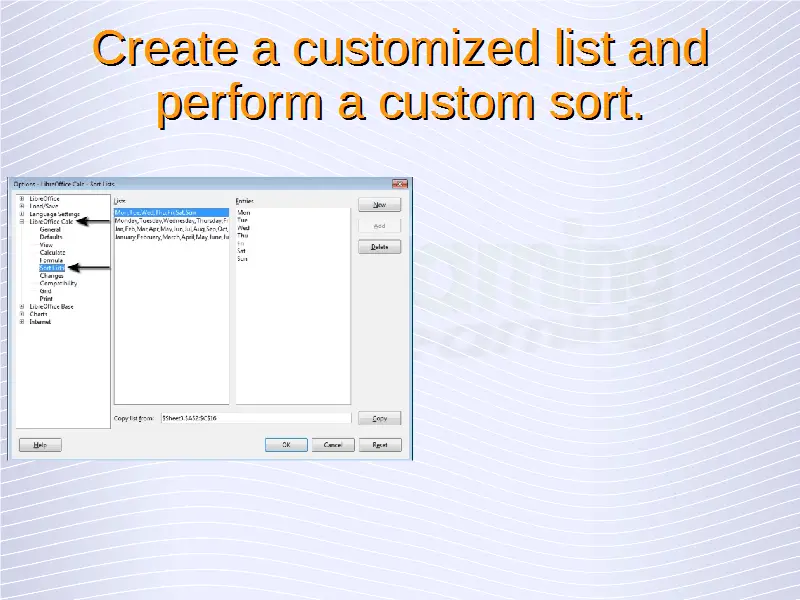Expand the LibreOffice tree node
The image size is (800, 600).
pyautogui.click(x=22, y=199)
